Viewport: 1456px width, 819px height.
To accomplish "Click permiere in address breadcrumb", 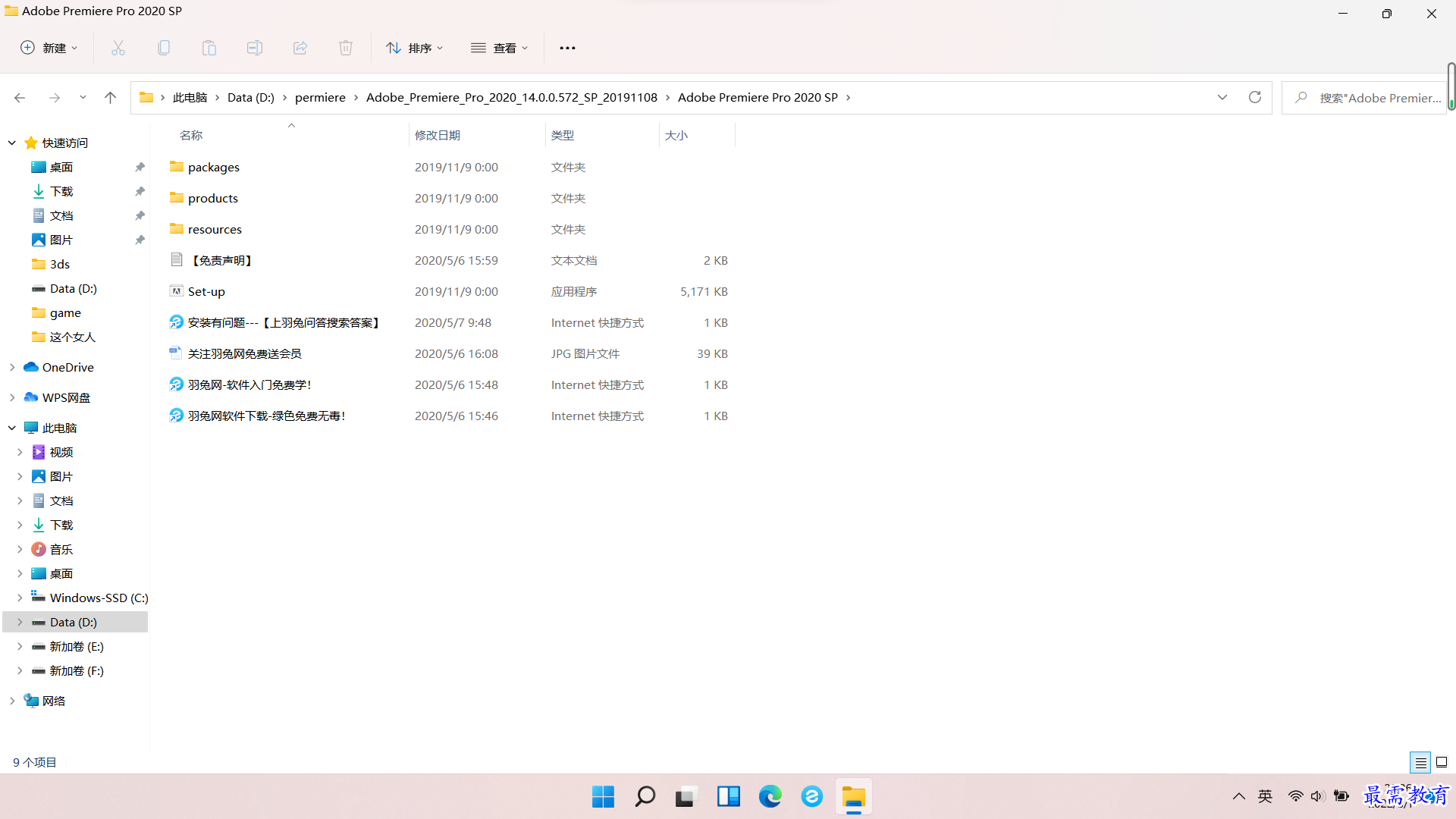I will (x=320, y=97).
